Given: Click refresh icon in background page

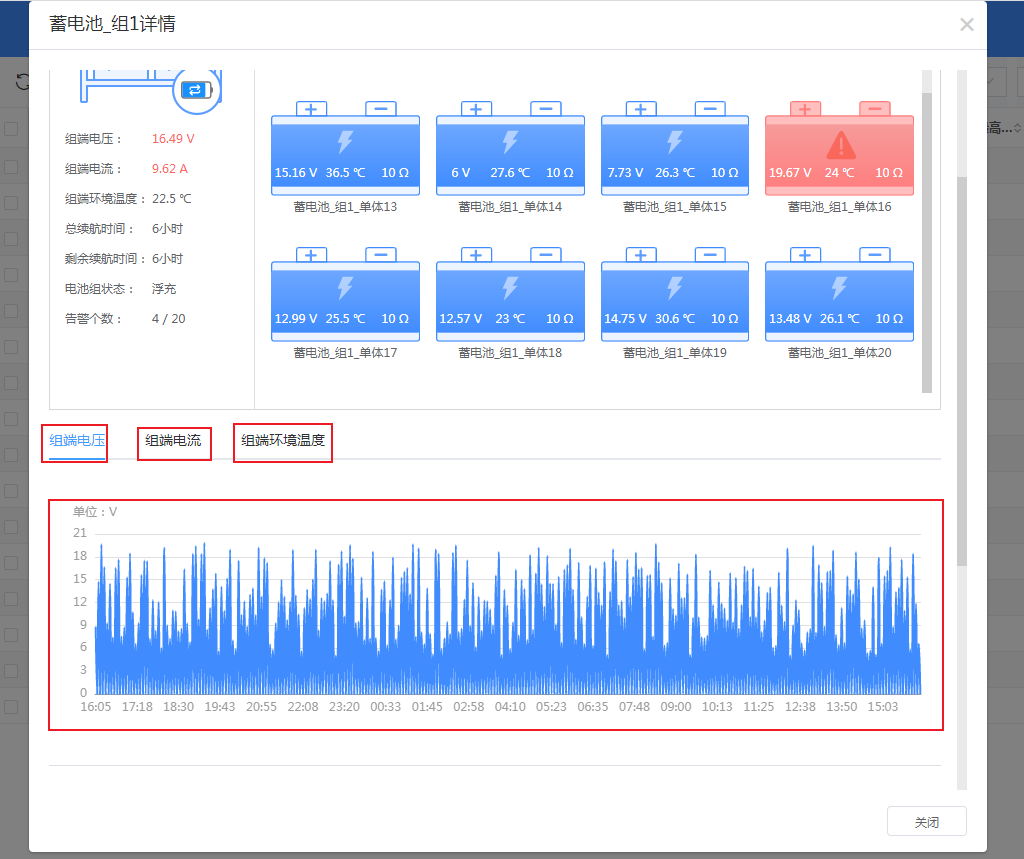Looking at the screenshot, I should (x=23, y=82).
